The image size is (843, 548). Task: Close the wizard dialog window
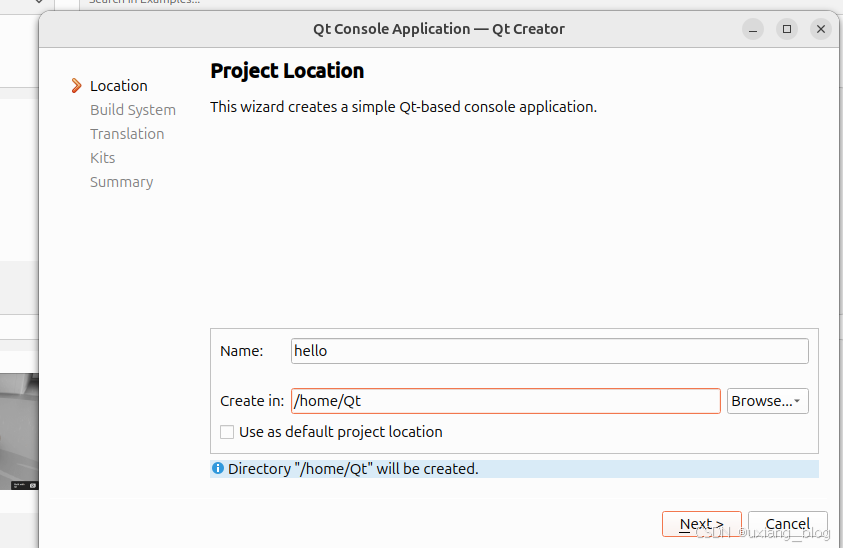[821, 29]
